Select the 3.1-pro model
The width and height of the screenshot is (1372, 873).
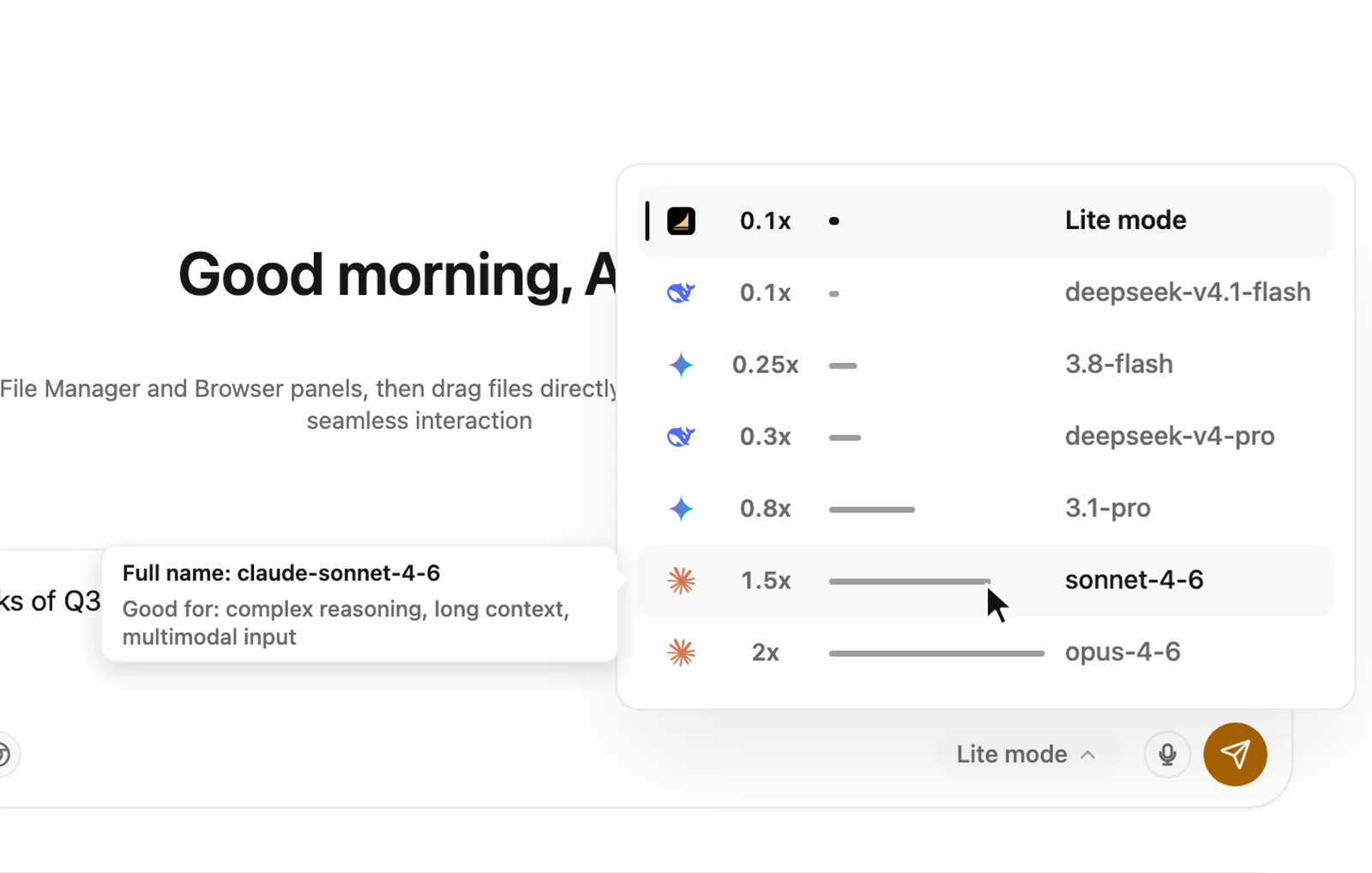(985, 509)
